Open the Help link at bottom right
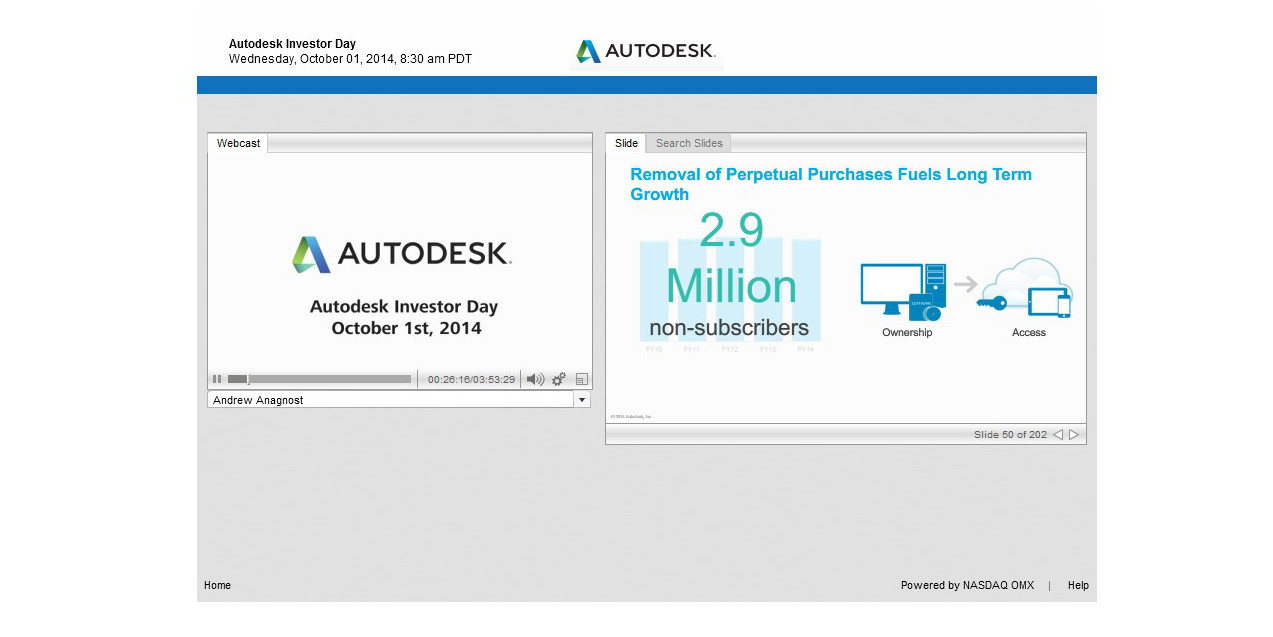The width and height of the screenshot is (1273, 637). click(1078, 585)
